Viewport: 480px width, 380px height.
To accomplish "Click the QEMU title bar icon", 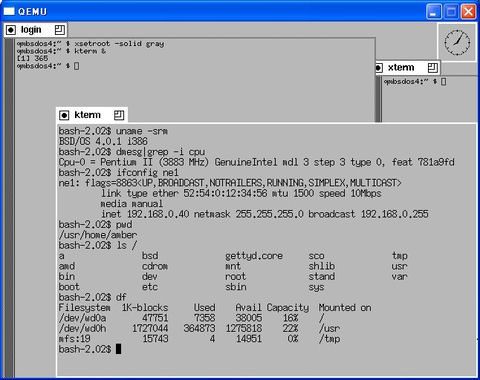I will pyautogui.click(x=9, y=11).
